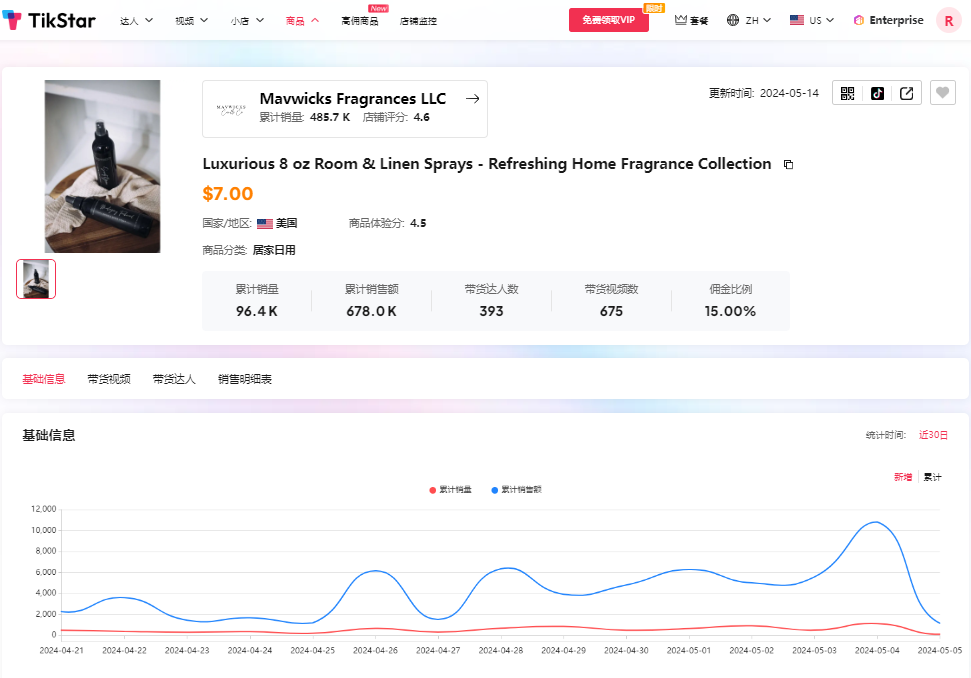The height and width of the screenshot is (678, 971).
Task: Click the 485.7 K shop sales figure
Action: click(330, 118)
